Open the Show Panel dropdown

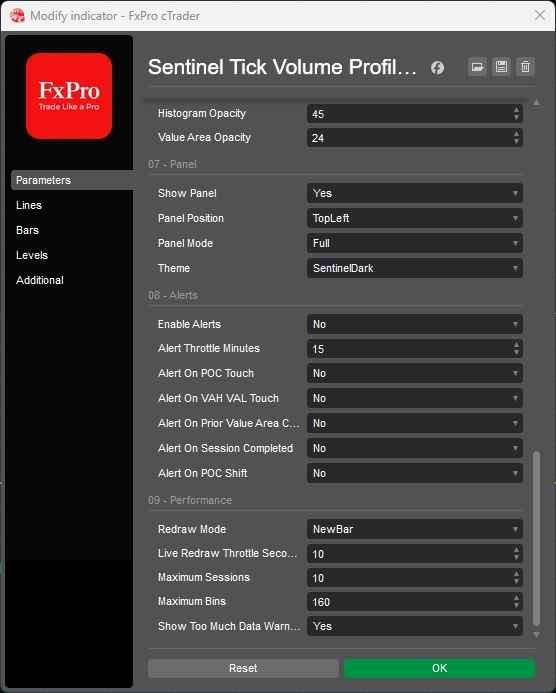click(415, 193)
